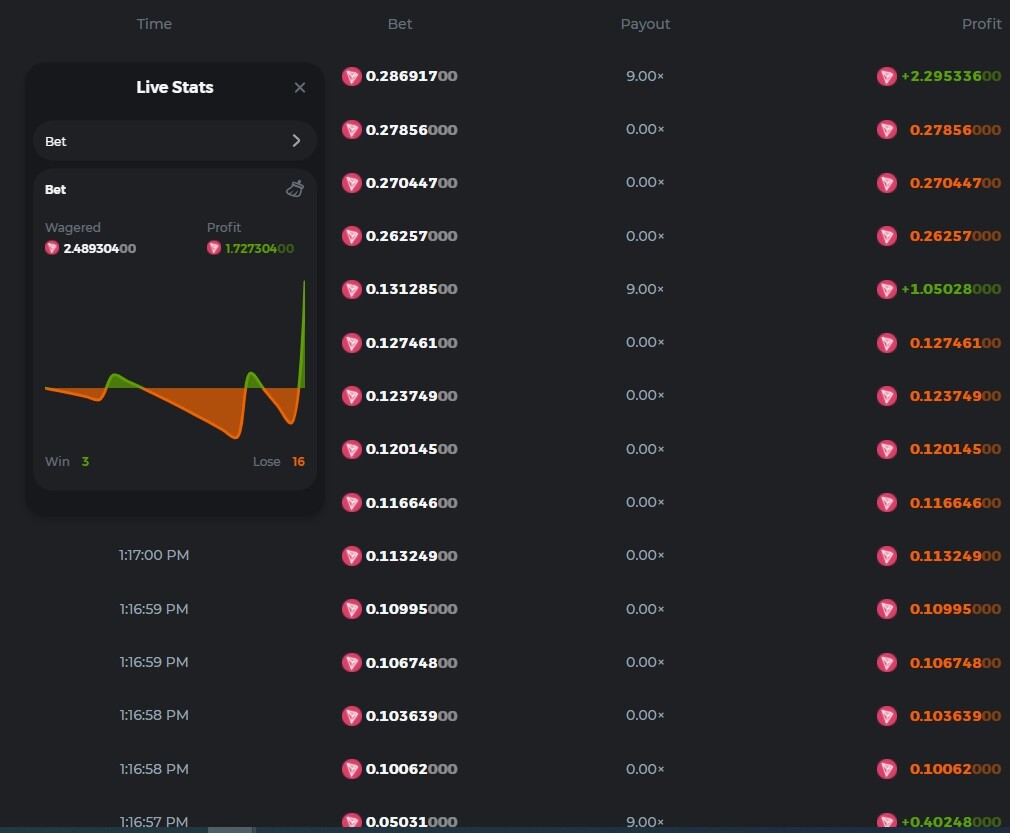Click the Payout column header
This screenshot has height=833, width=1010.
point(645,24)
